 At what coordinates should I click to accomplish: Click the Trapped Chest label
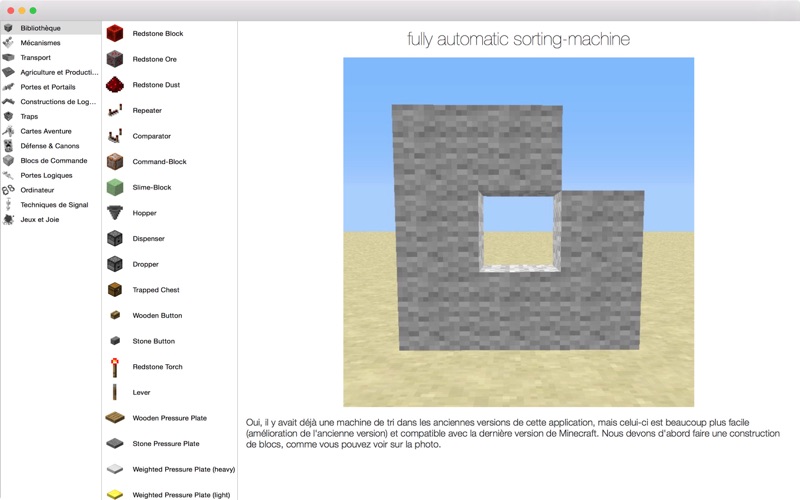(x=156, y=290)
